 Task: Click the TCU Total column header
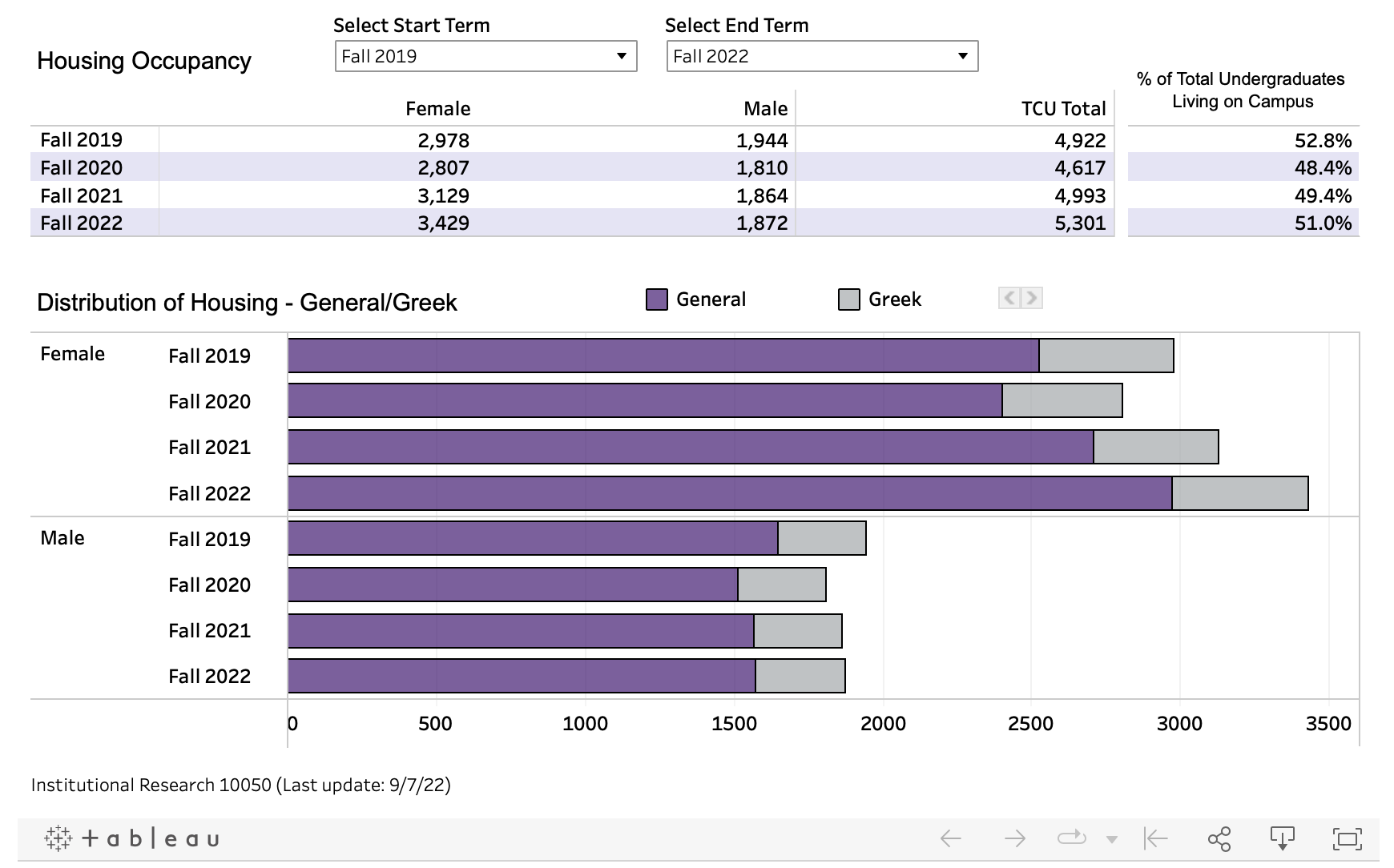(x=1063, y=109)
